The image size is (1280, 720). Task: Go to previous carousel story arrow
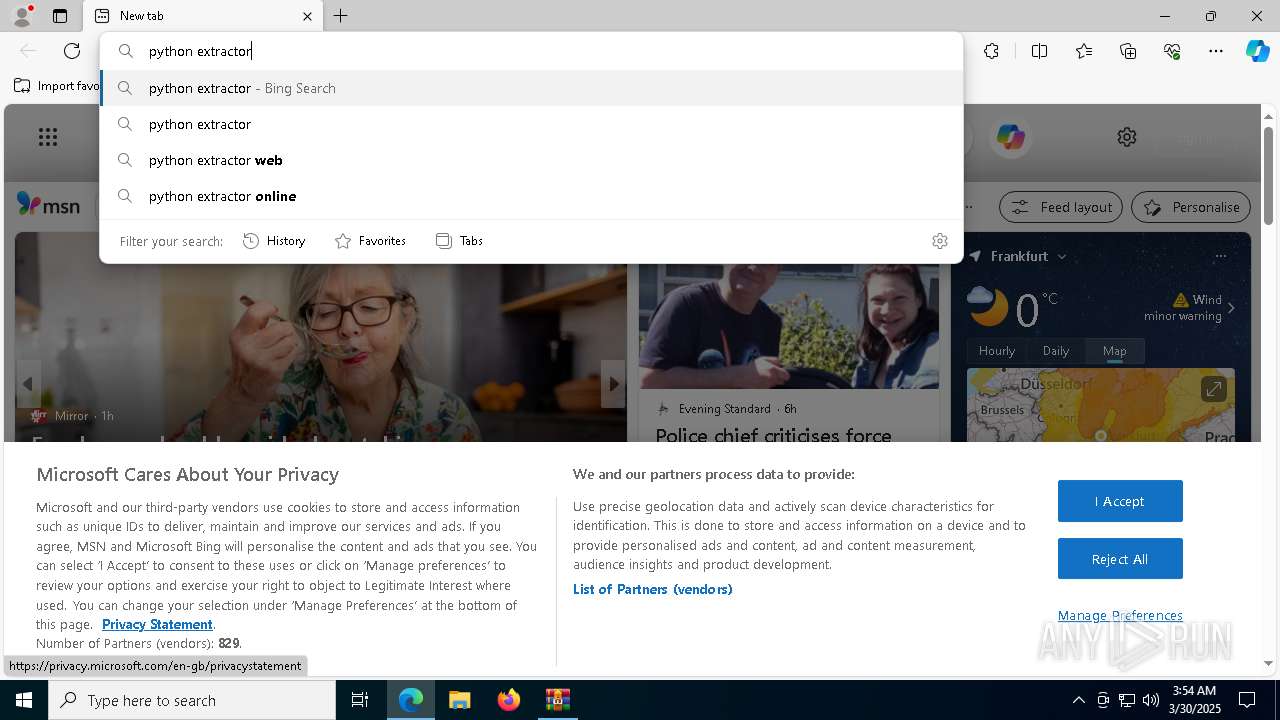pos(28,384)
